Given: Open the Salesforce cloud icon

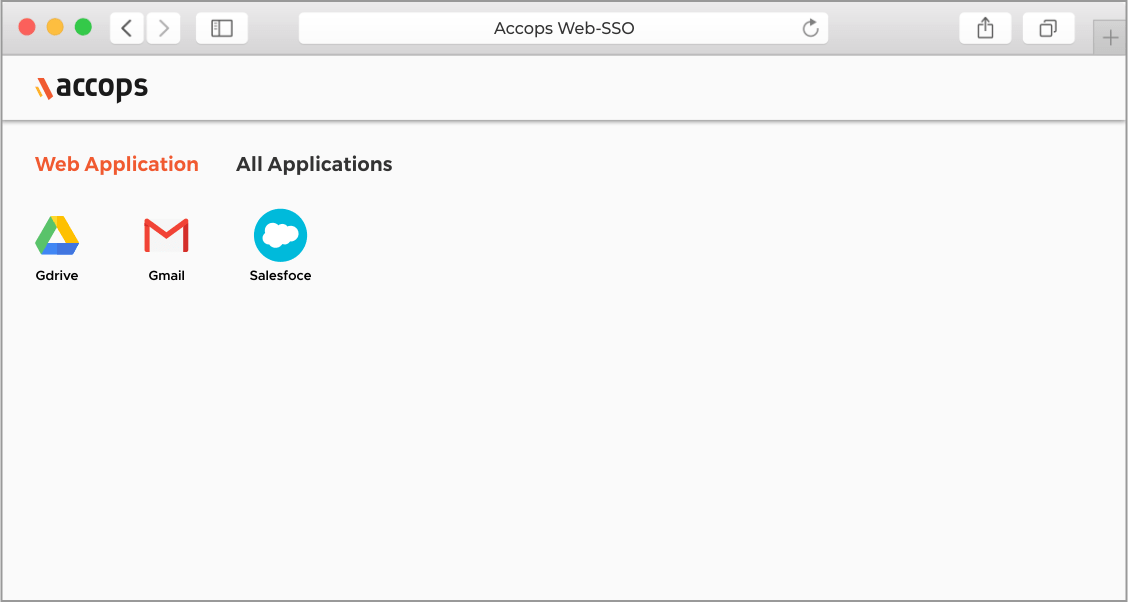Looking at the screenshot, I should coord(280,235).
